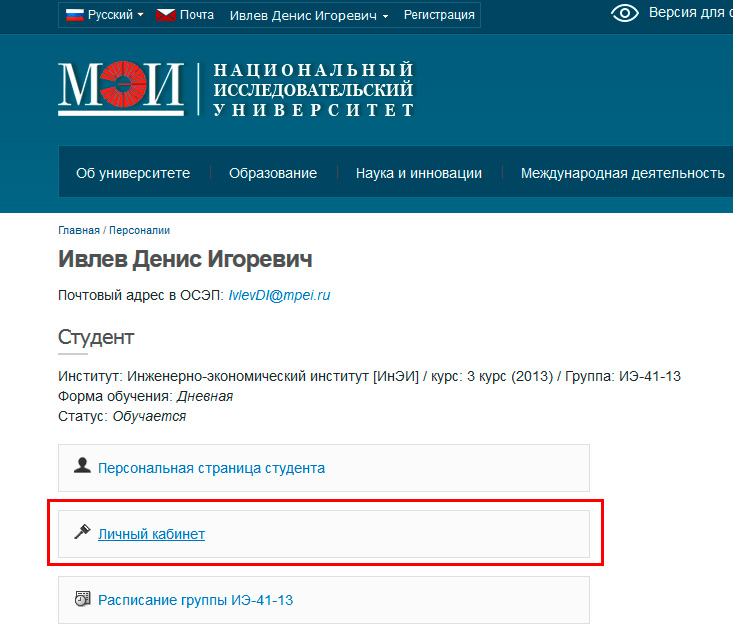Click the eye accessibility version icon
This screenshot has height=644, width=733.
pos(625,13)
